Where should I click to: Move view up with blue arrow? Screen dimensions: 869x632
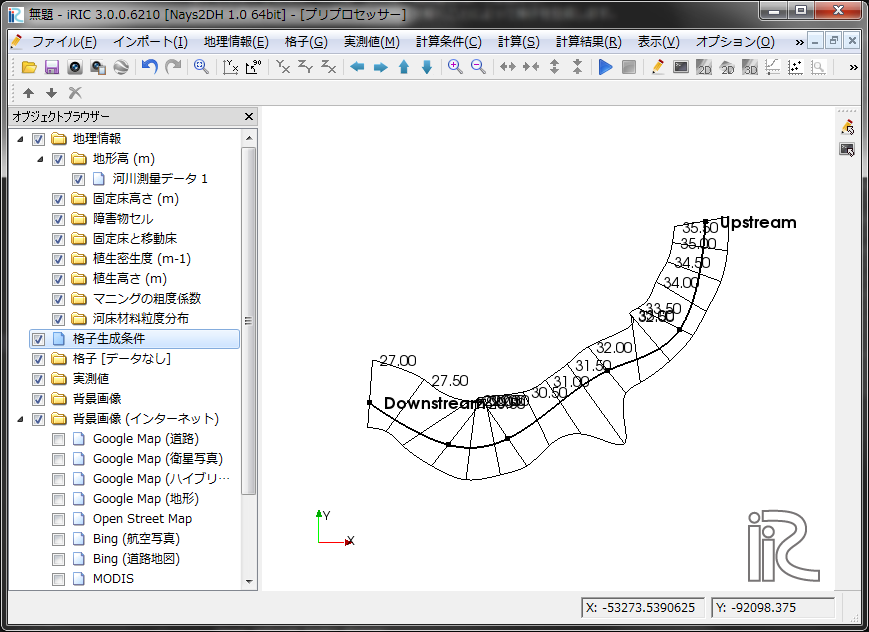point(403,67)
